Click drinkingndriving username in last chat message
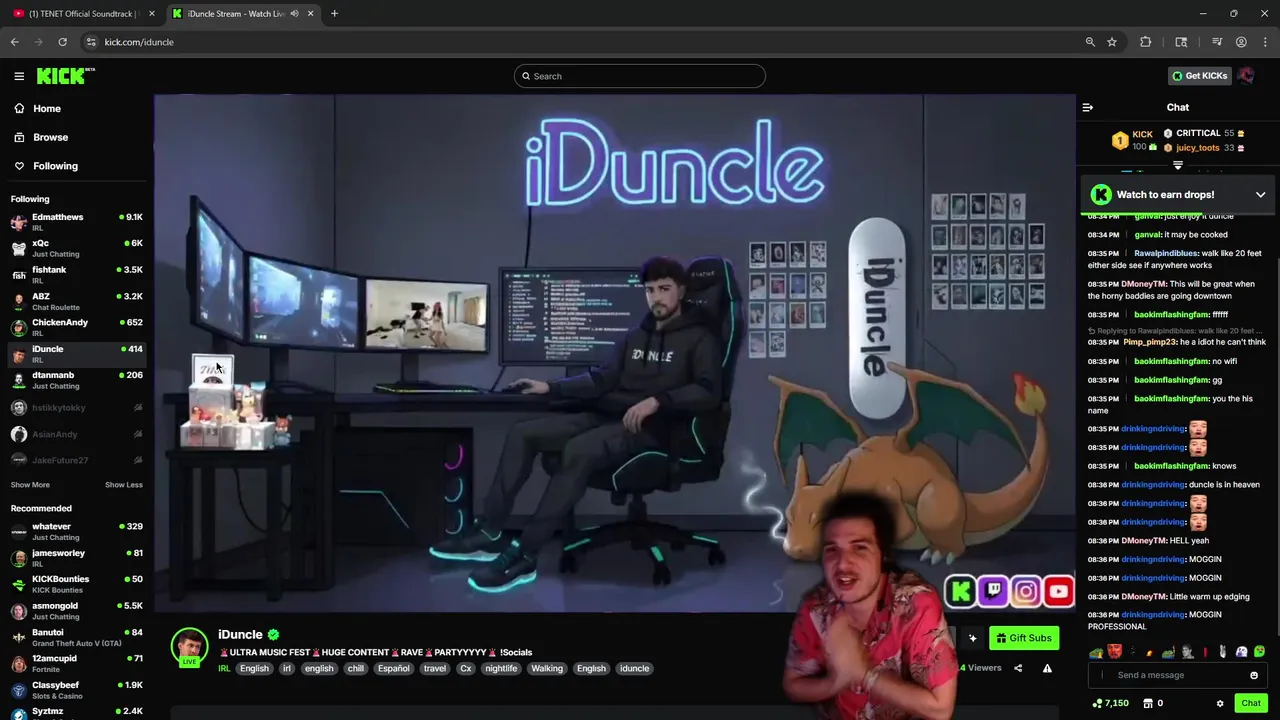 point(1153,615)
